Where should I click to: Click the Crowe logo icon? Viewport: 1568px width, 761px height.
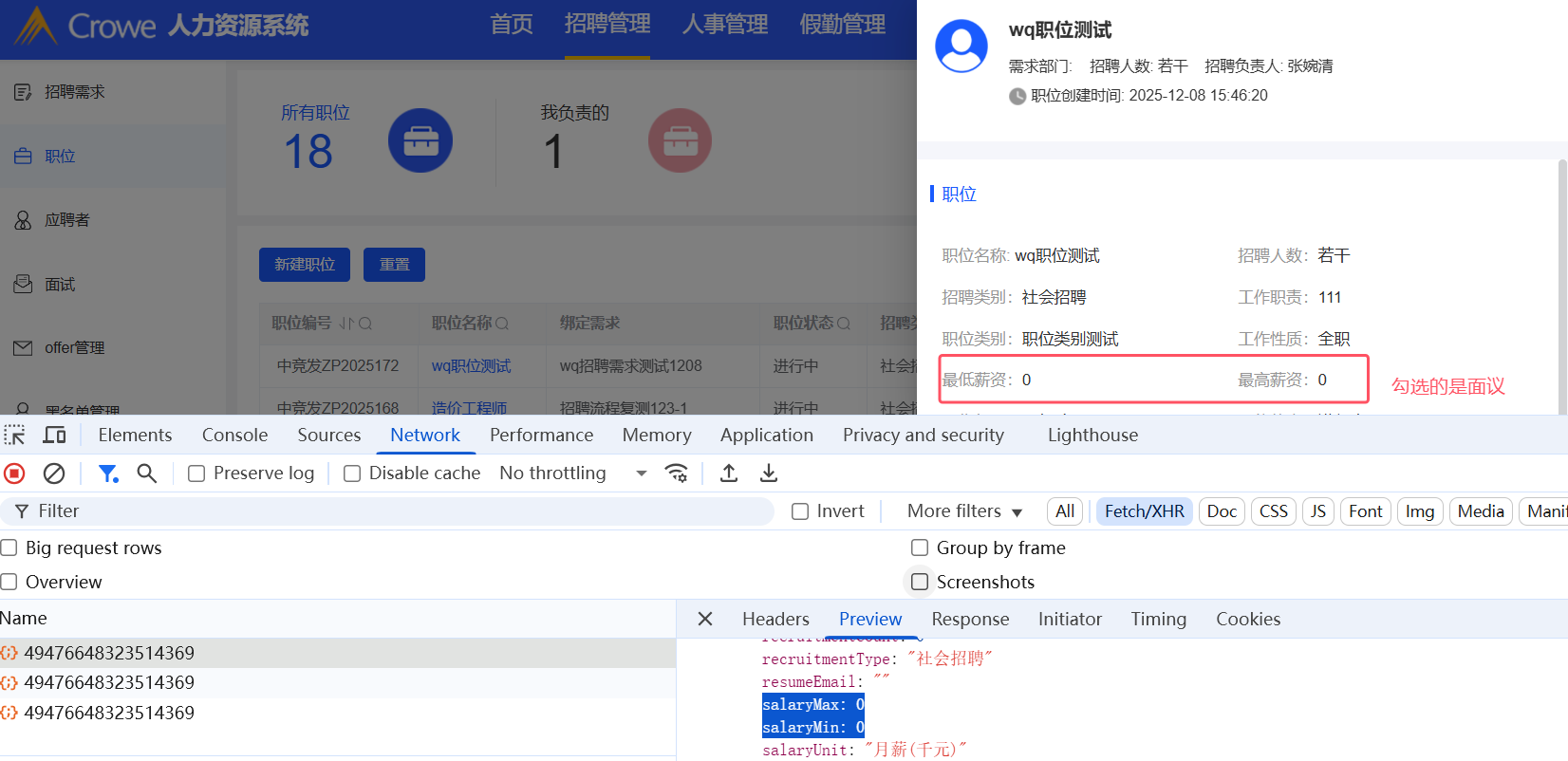[x=36, y=26]
